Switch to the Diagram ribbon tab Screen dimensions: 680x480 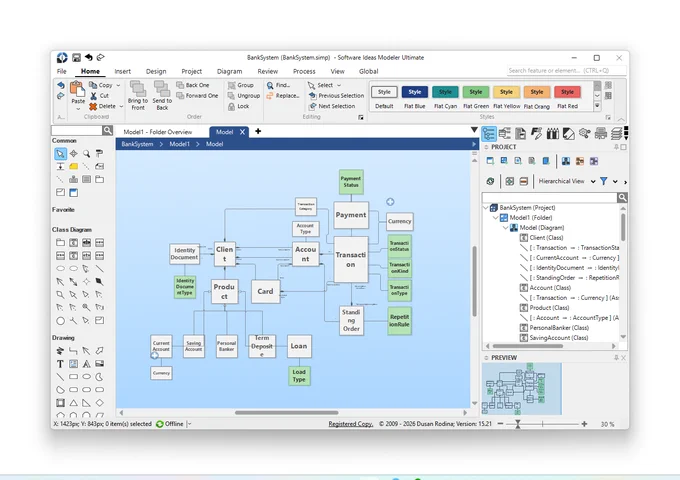229,71
